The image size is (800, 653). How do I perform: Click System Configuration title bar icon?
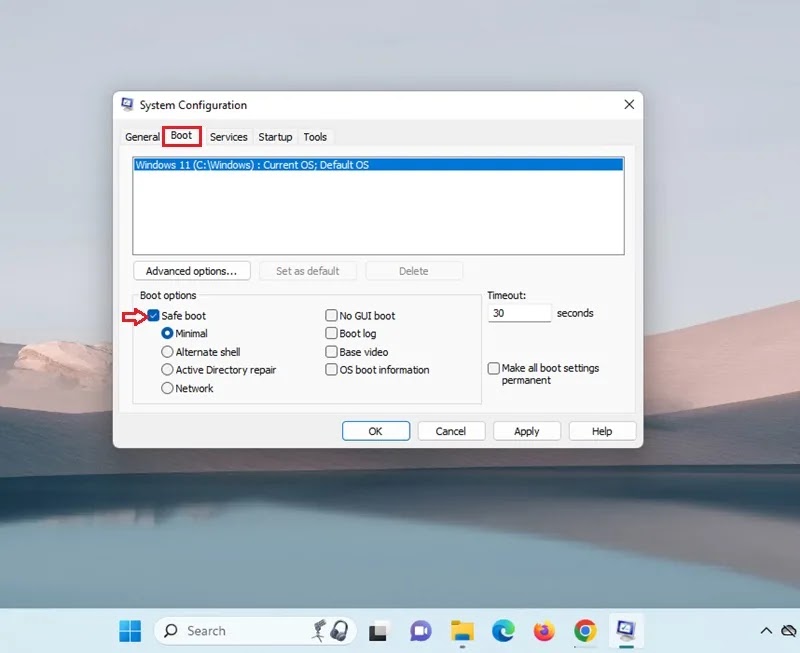127,105
